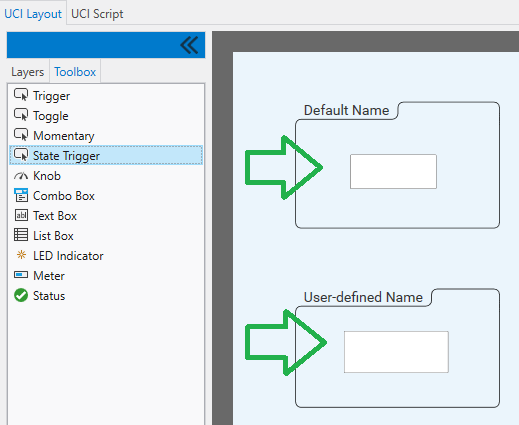Pick the Toggle button icon in Toolbox
The image size is (519, 425).
click(21, 115)
